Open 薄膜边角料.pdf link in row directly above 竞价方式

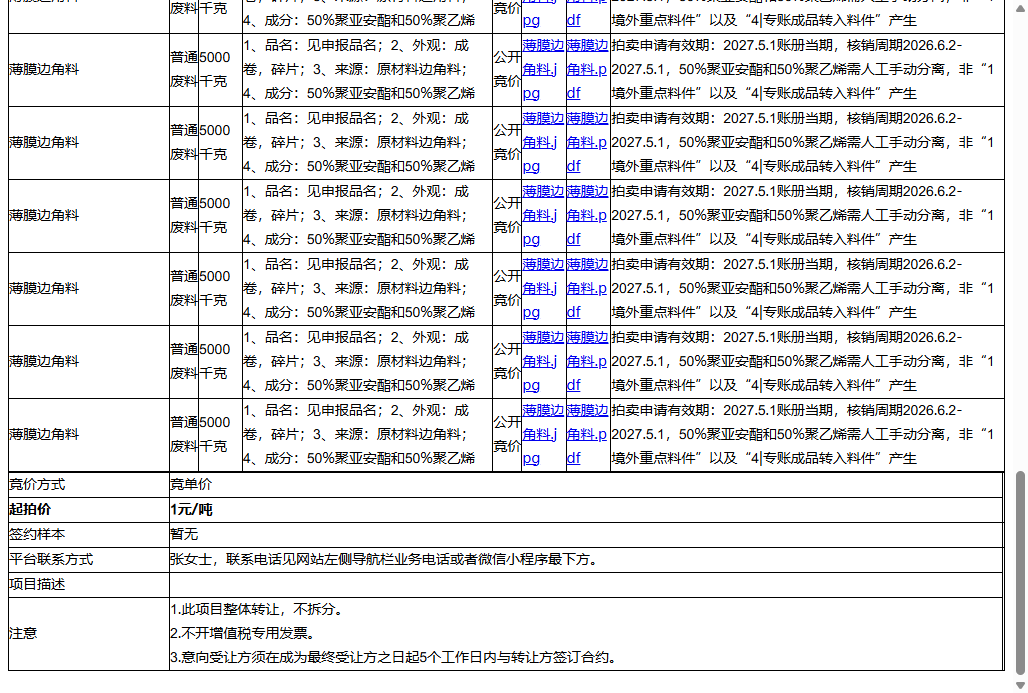click(587, 434)
